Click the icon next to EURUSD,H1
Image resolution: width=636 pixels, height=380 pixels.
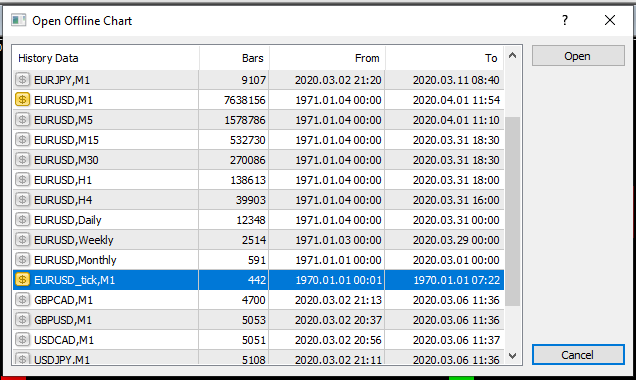[x=22, y=179]
